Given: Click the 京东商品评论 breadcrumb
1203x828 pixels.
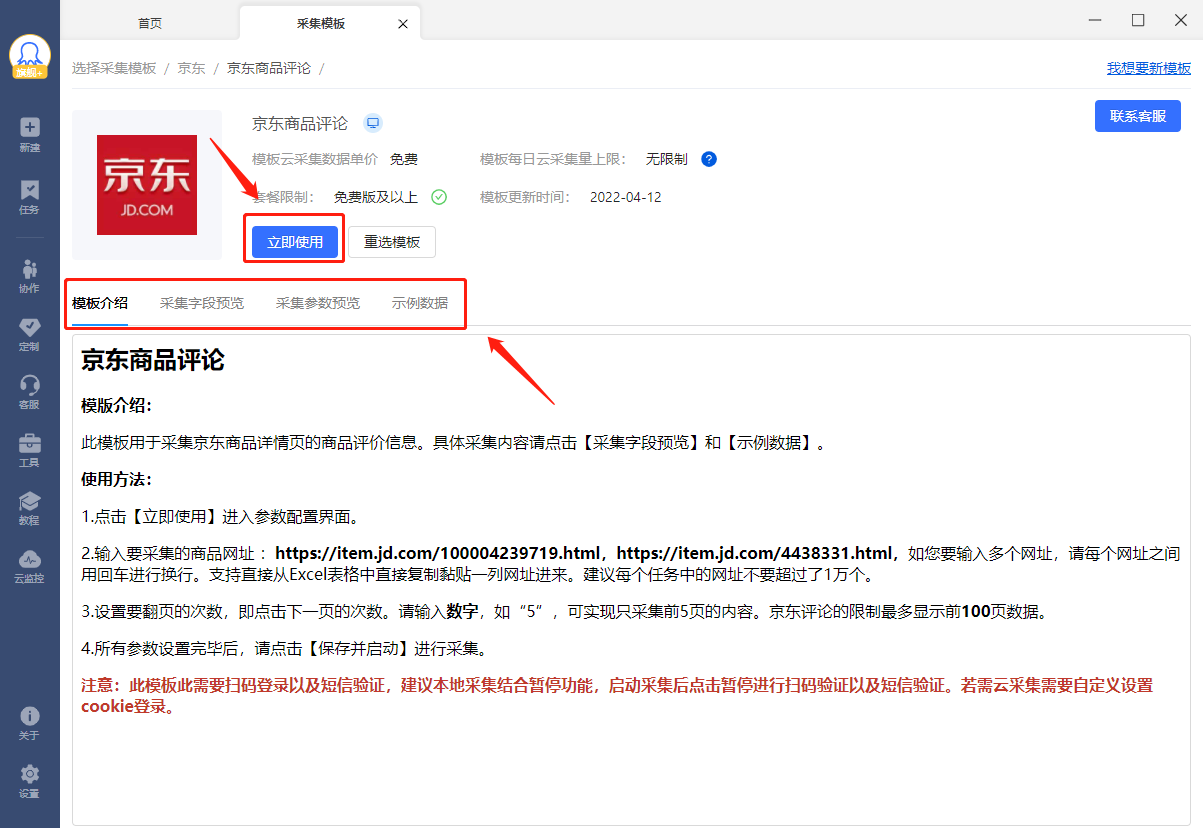Looking at the screenshot, I should click(x=269, y=68).
